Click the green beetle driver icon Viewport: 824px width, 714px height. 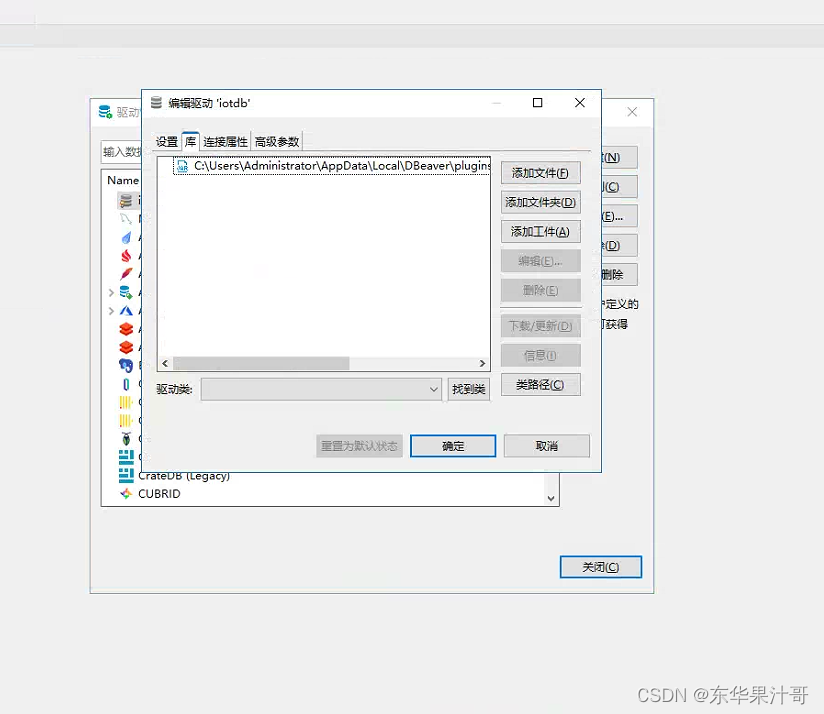click(126, 436)
